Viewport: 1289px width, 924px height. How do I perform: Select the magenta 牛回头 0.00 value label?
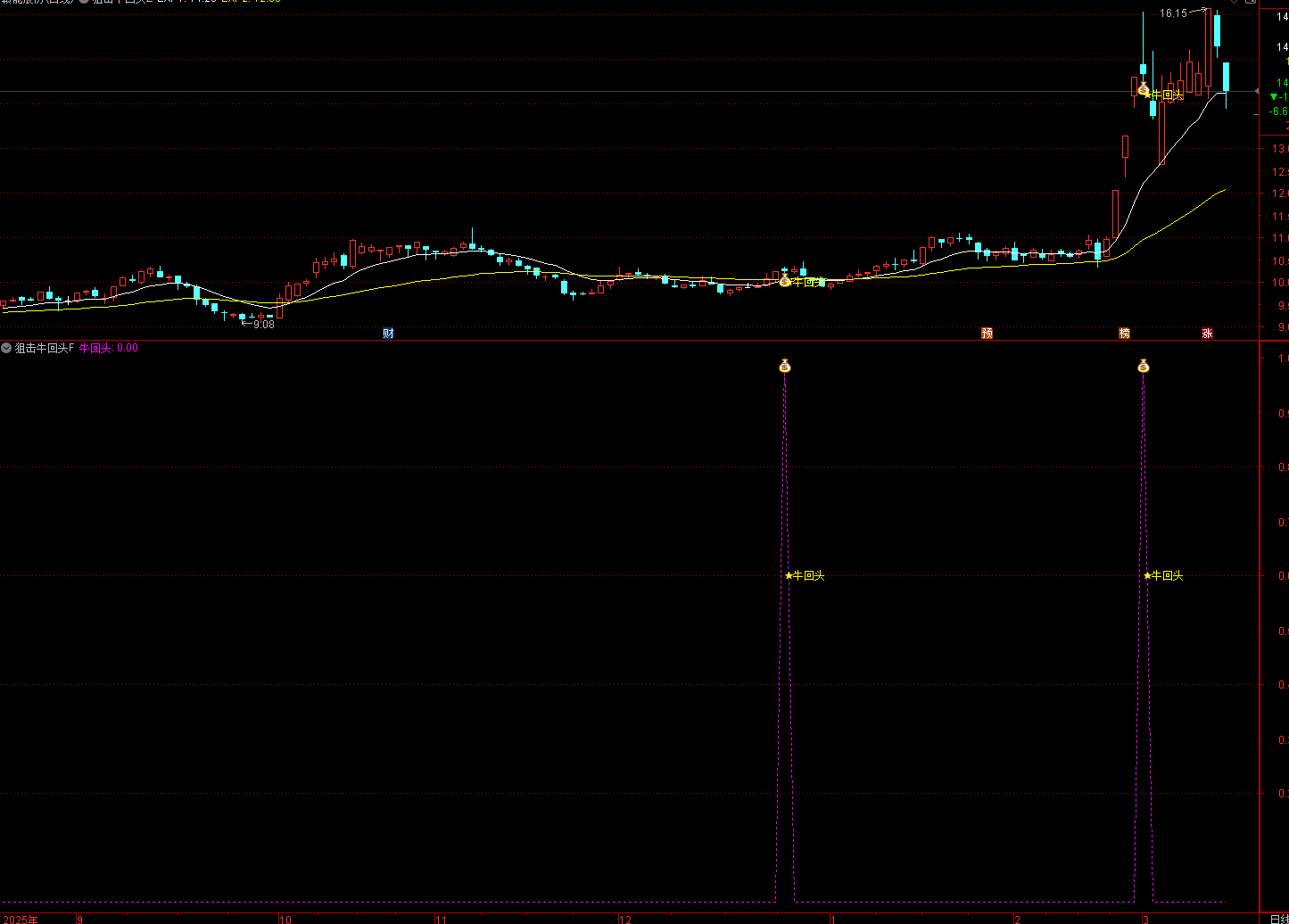(109, 348)
